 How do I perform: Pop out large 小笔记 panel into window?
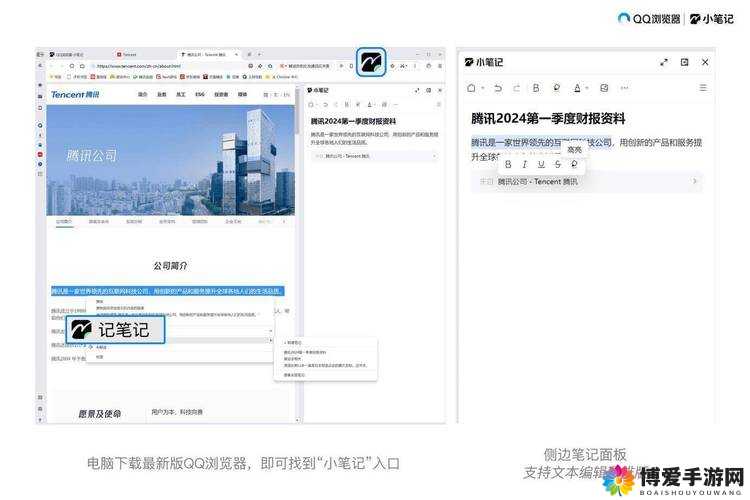[684, 62]
